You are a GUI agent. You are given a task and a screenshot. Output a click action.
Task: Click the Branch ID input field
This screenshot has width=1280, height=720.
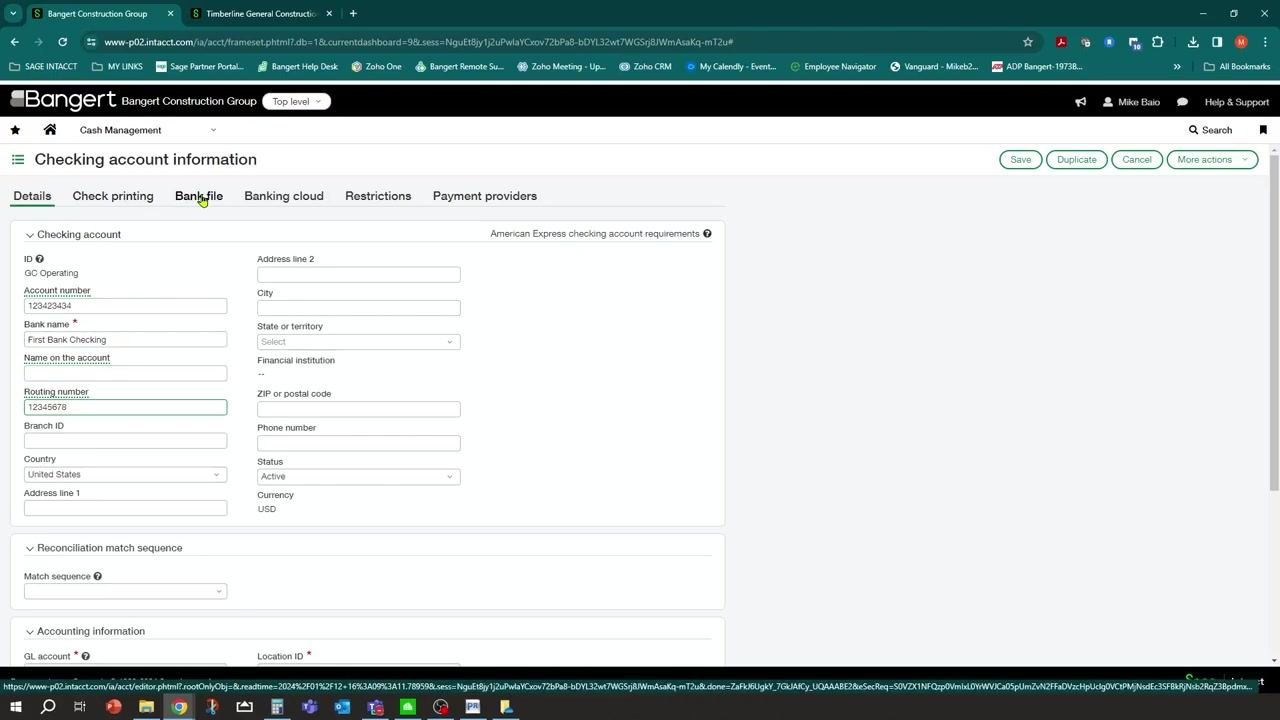[x=125, y=441]
